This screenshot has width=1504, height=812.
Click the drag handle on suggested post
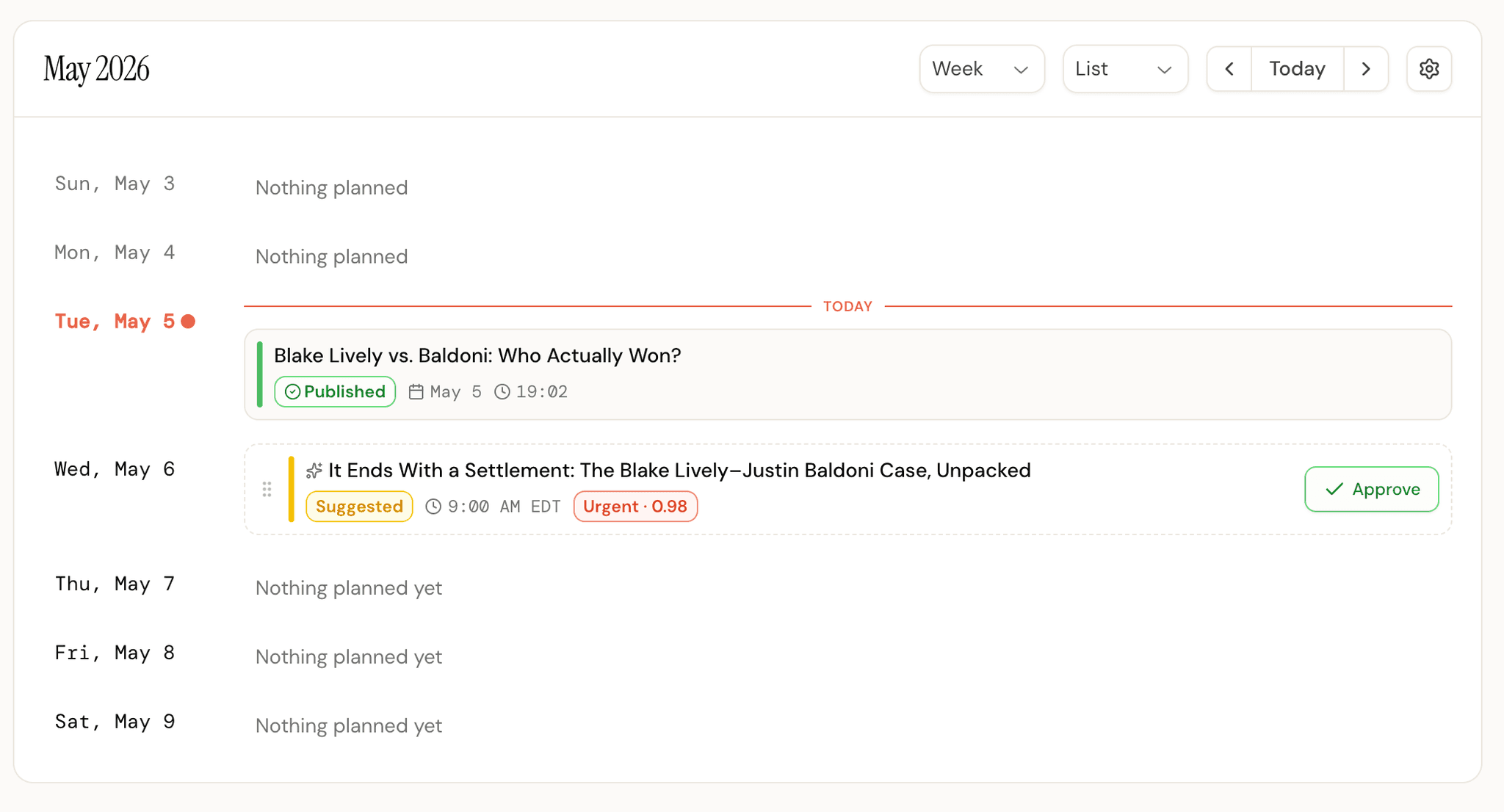click(267, 490)
